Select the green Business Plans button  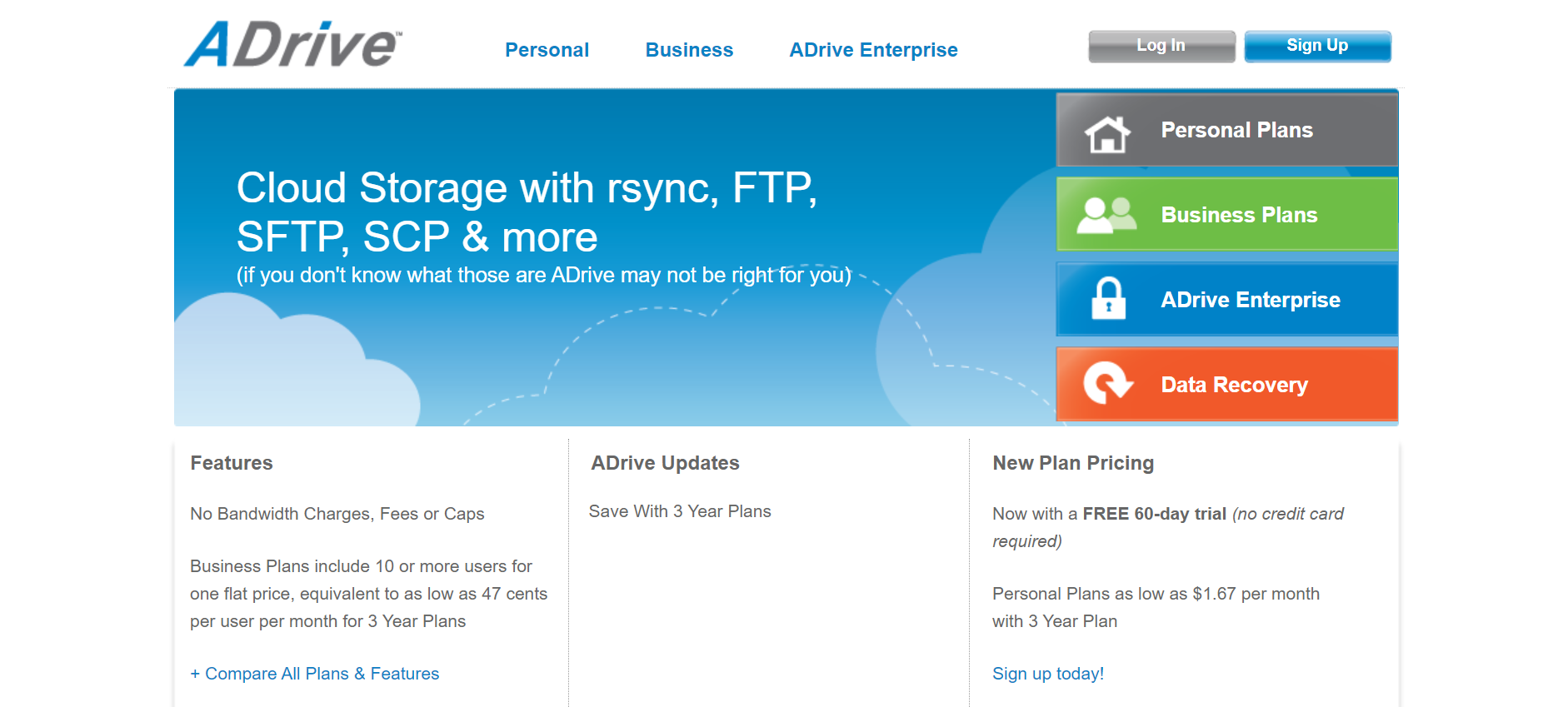click(1226, 214)
